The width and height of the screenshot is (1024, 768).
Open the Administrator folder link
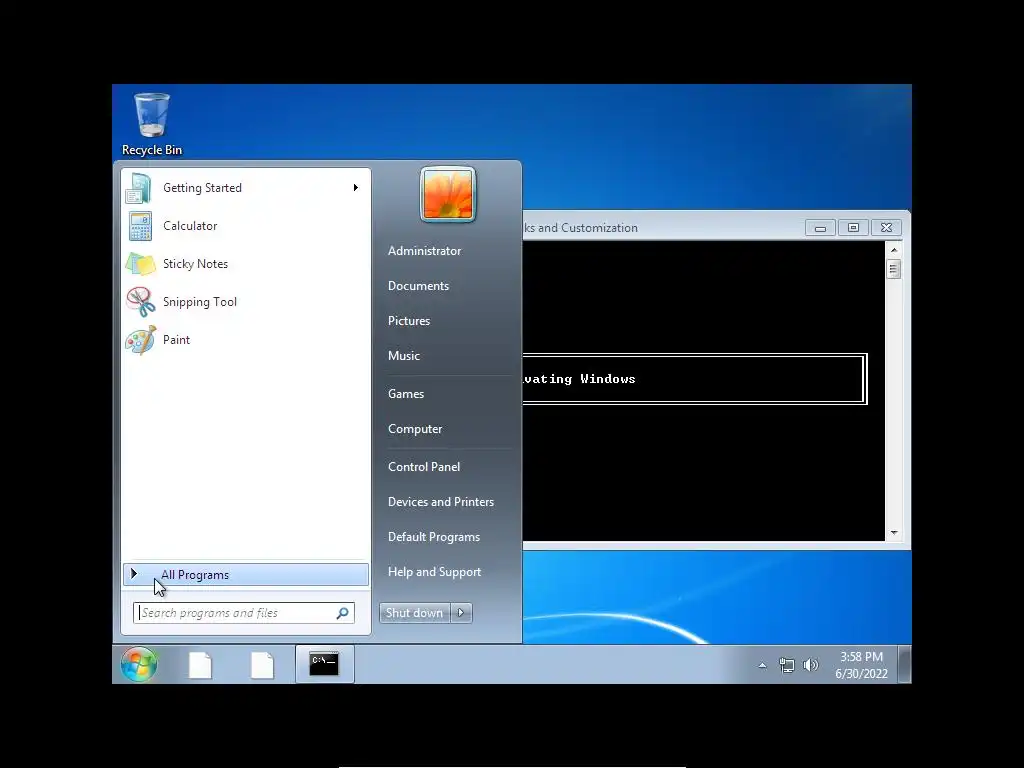[424, 251]
